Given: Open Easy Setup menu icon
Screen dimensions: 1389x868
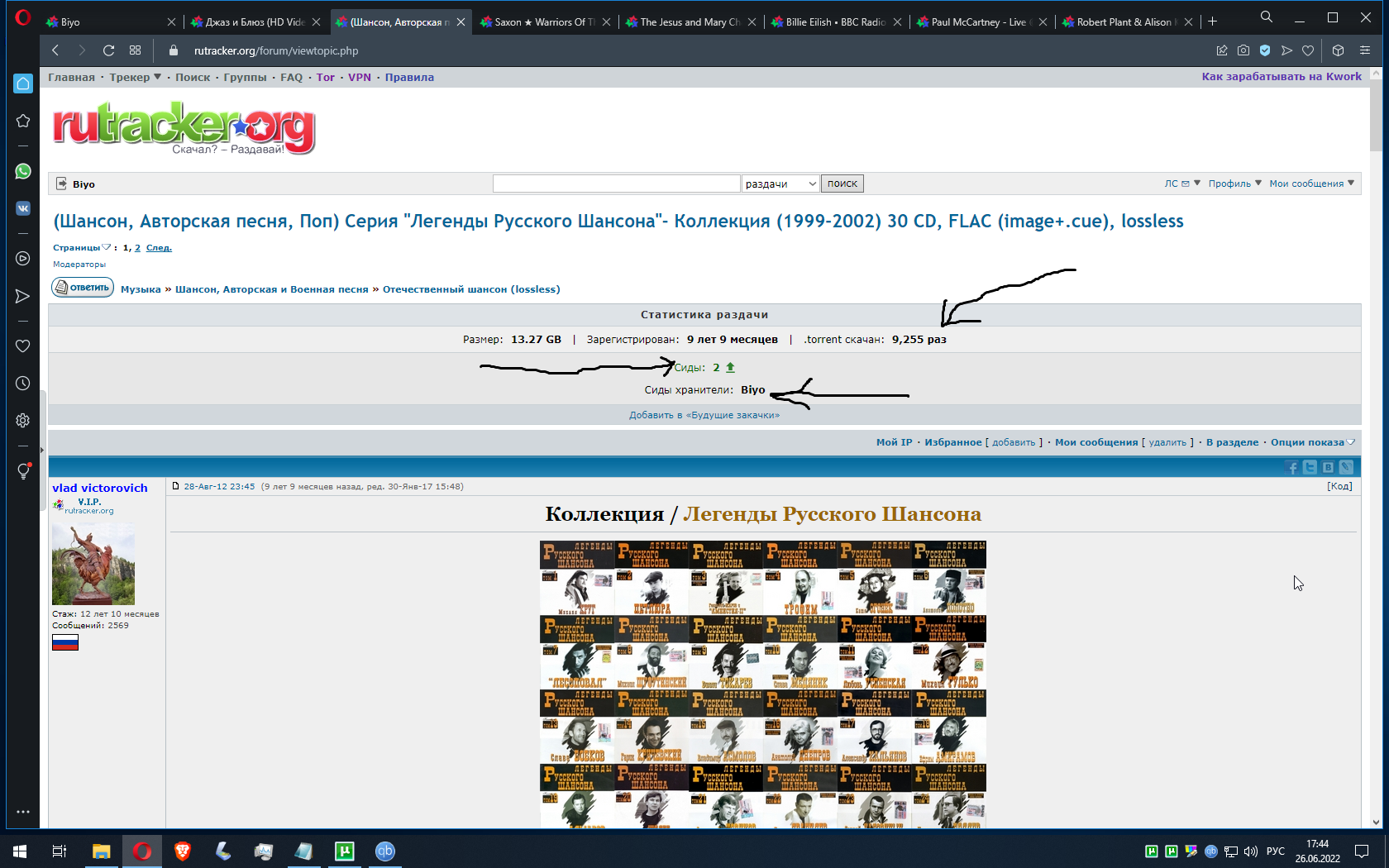Looking at the screenshot, I should pos(1365,50).
